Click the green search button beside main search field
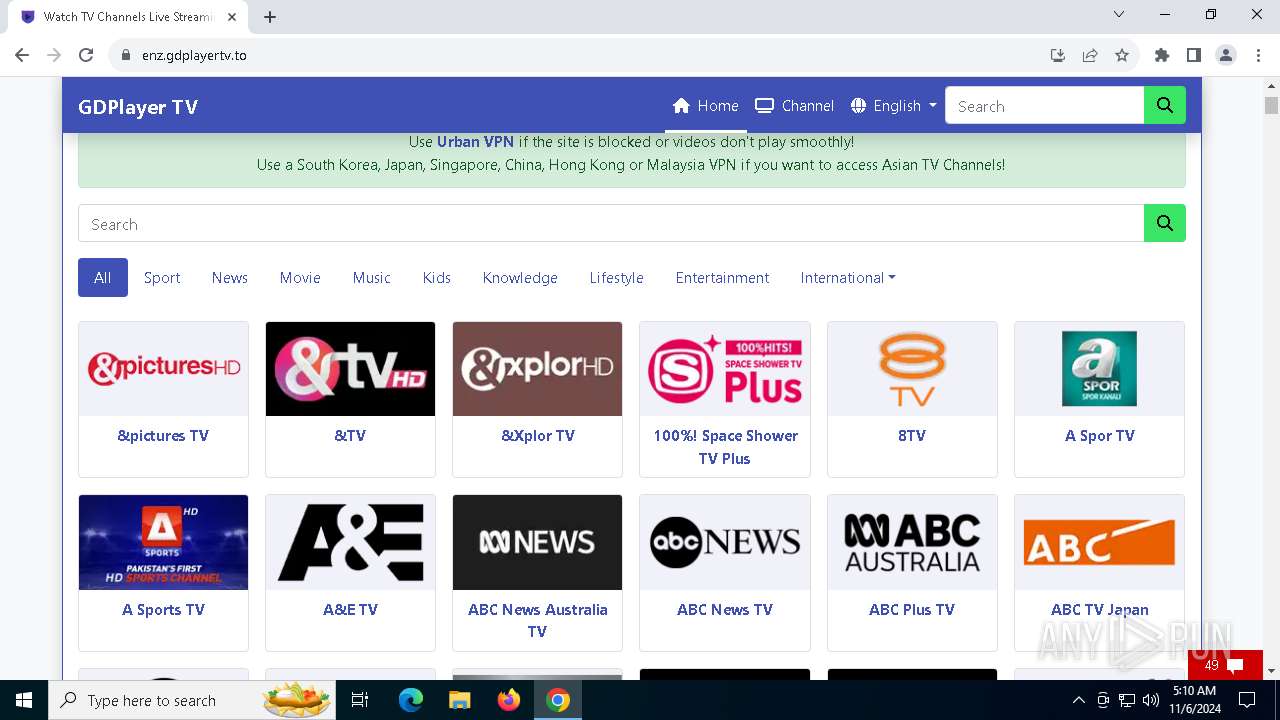Image resolution: width=1280 pixels, height=720 pixels. (x=1164, y=223)
